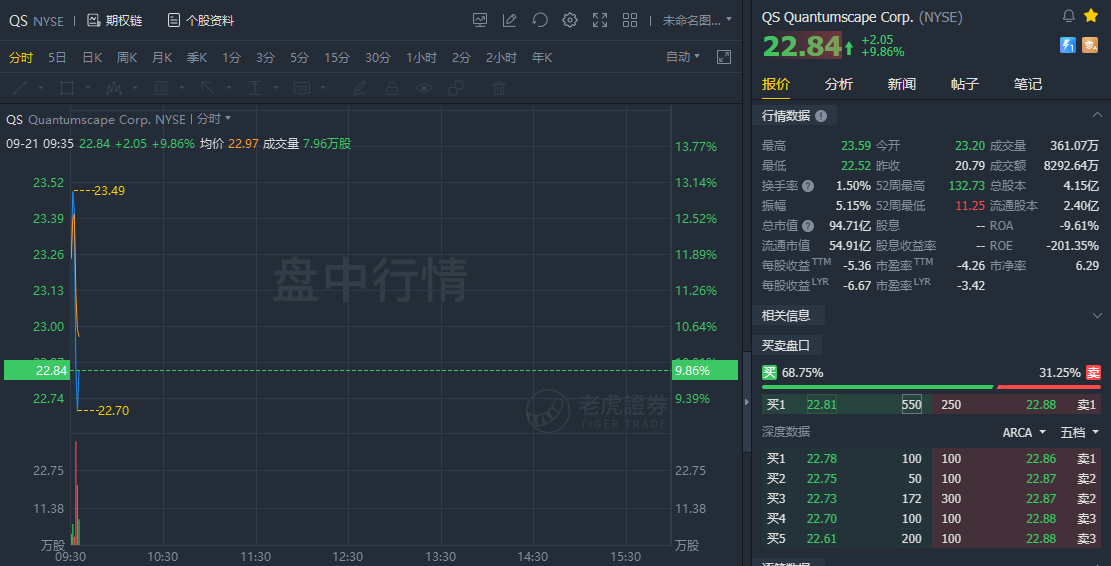Select the wave pattern drawing tool
The image size is (1111, 566).
pyautogui.click(x=113, y=88)
